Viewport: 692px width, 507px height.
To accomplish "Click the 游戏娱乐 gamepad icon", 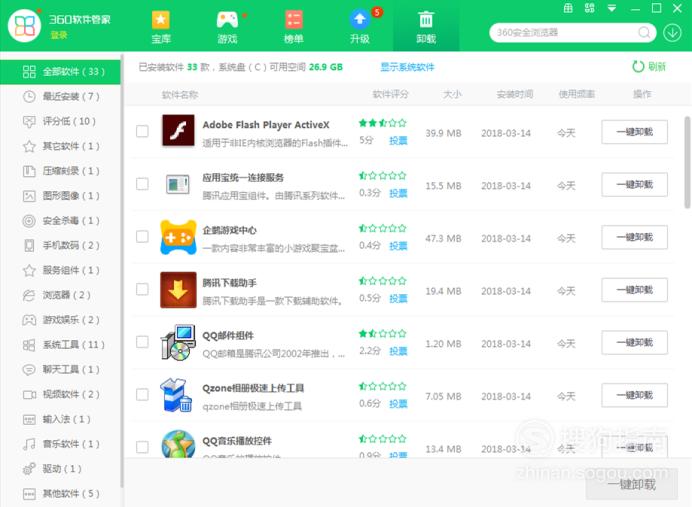I will pos(29,320).
